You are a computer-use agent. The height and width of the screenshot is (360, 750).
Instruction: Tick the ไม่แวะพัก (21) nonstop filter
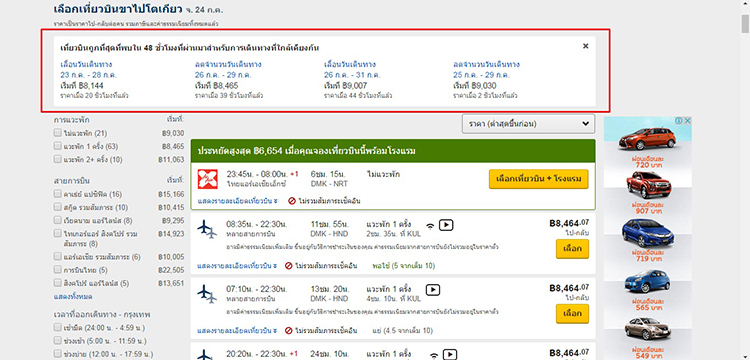[57, 132]
